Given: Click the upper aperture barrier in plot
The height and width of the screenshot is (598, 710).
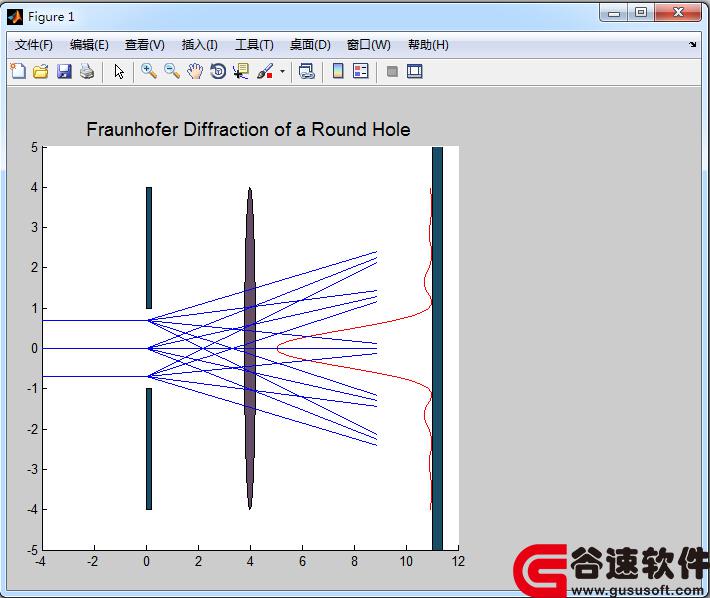Looking at the screenshot, I should tap(149, 248).
